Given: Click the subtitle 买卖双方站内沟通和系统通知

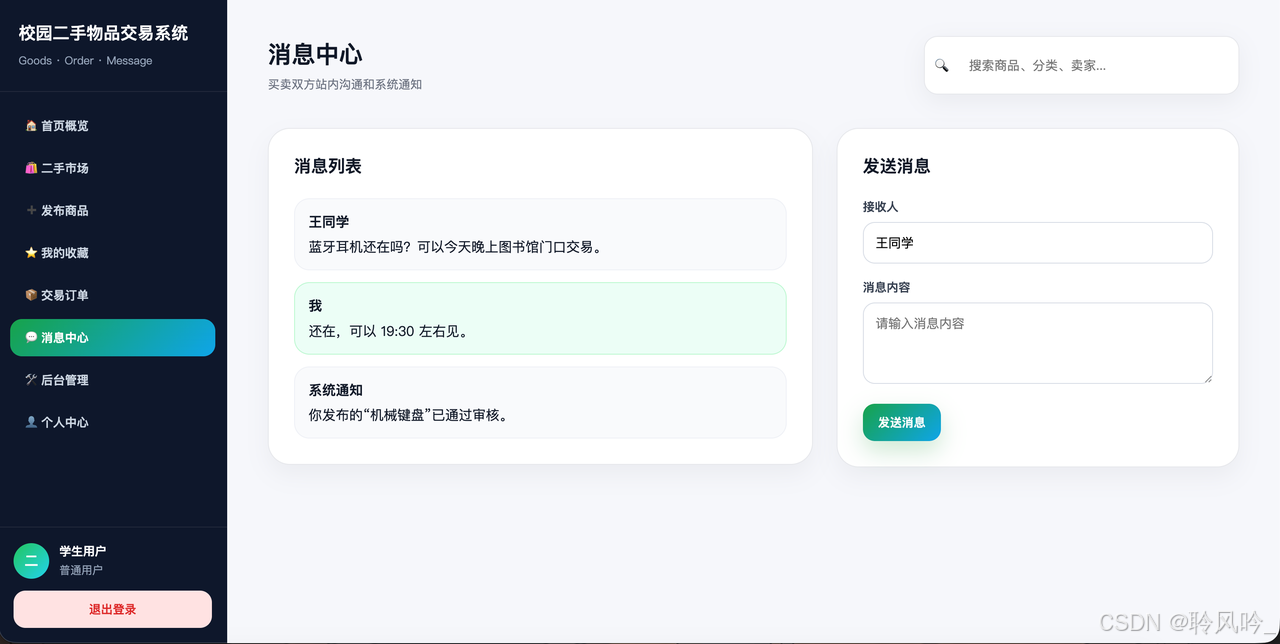Looking at the screenshot, I should [x=345, y=85].
